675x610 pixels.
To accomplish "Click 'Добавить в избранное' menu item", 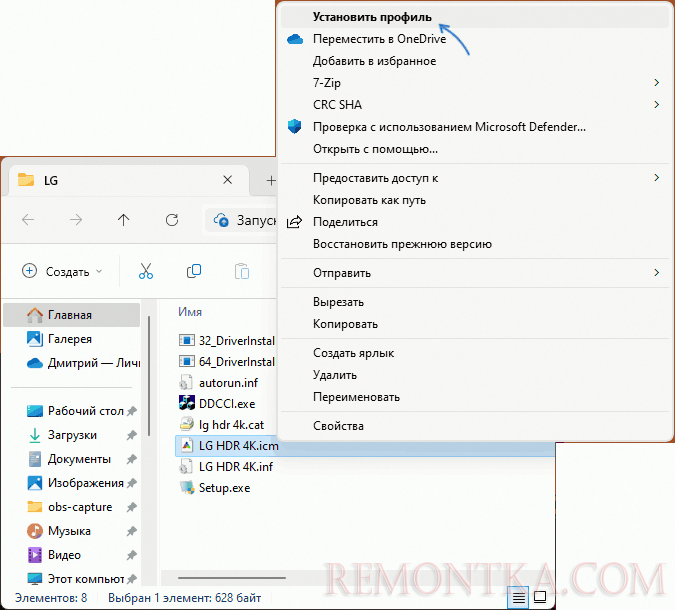I will (475, 61).
